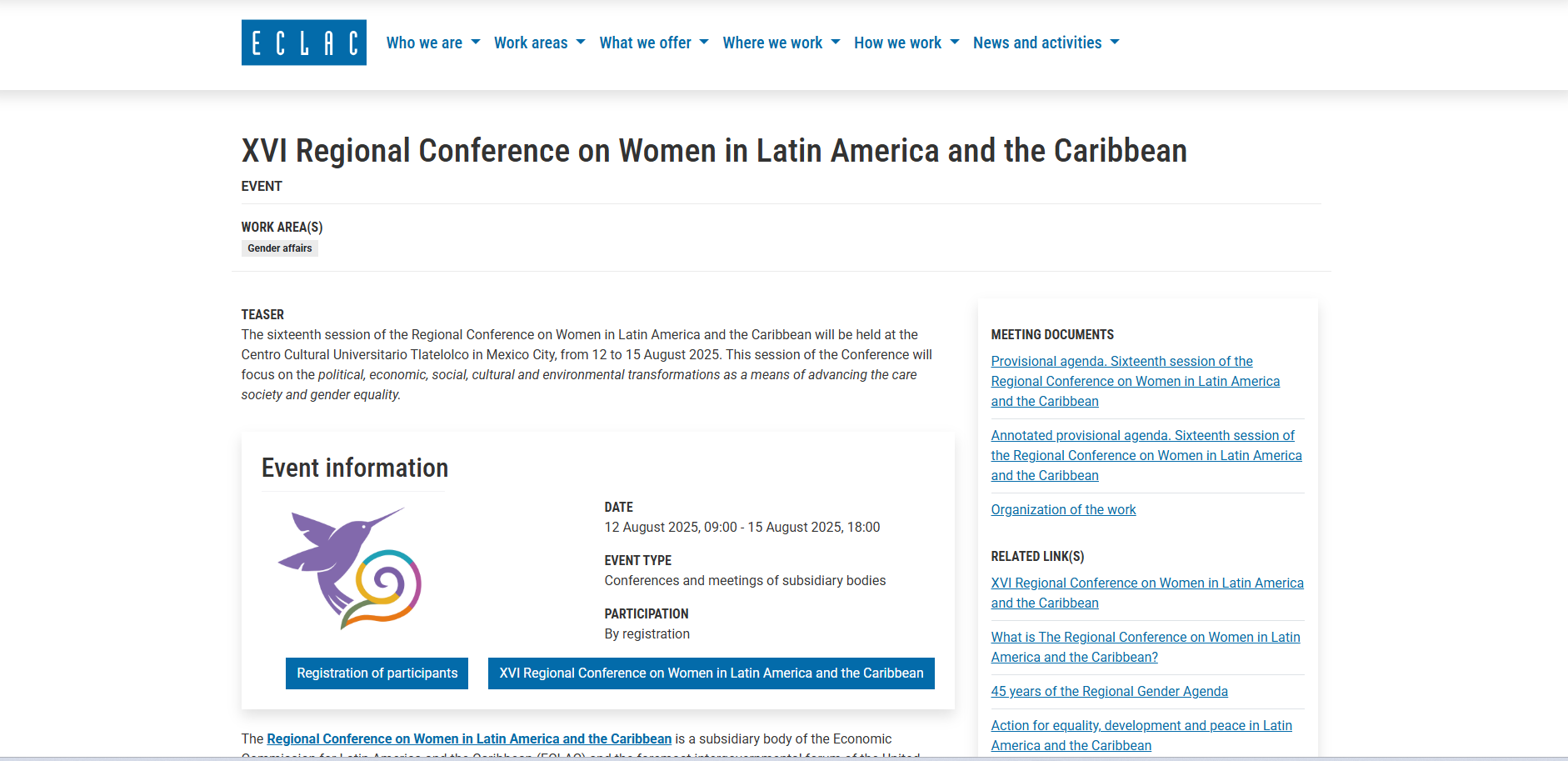The height and width of the screenshot is (761, 1568).
Task: Follow the bold Regional Conference on Women body link
Action: click(469, 738)
